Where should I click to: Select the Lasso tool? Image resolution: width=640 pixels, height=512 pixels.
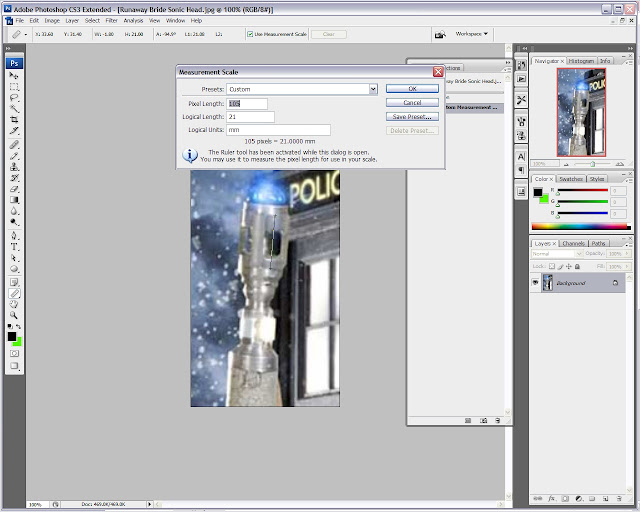coord(14,98)
